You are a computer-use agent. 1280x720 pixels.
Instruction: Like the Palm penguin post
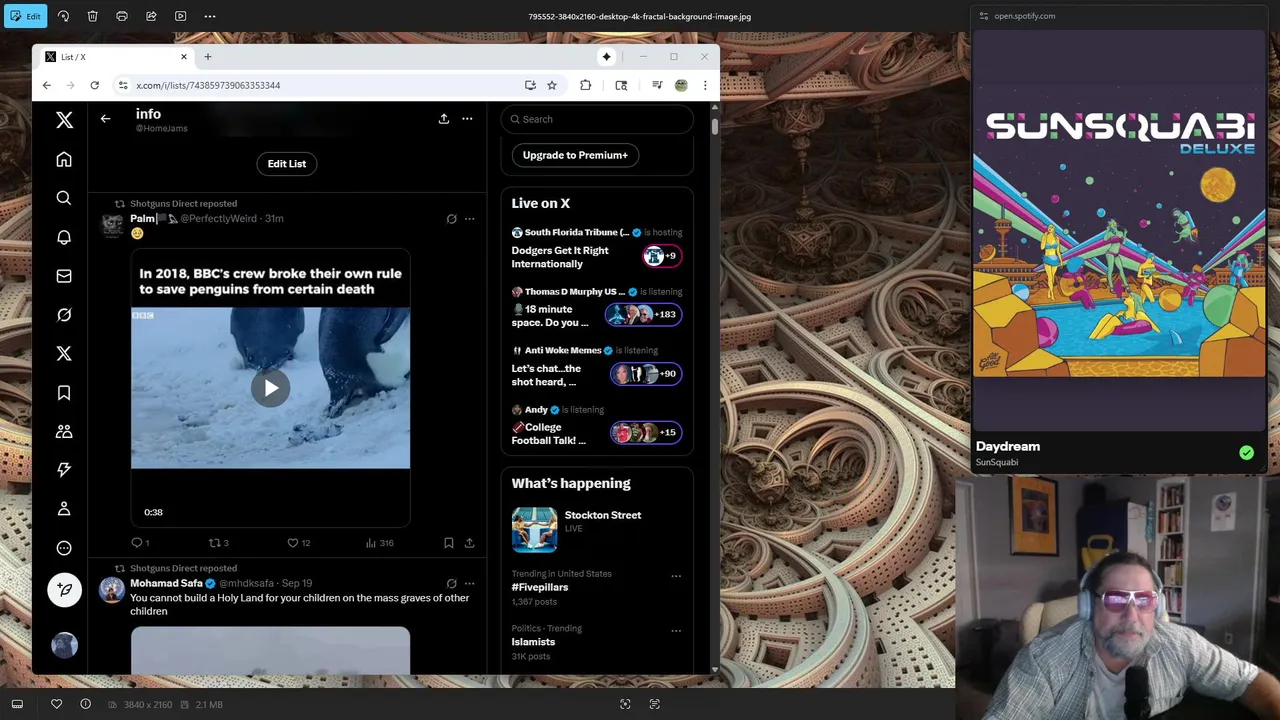[298, 543]
